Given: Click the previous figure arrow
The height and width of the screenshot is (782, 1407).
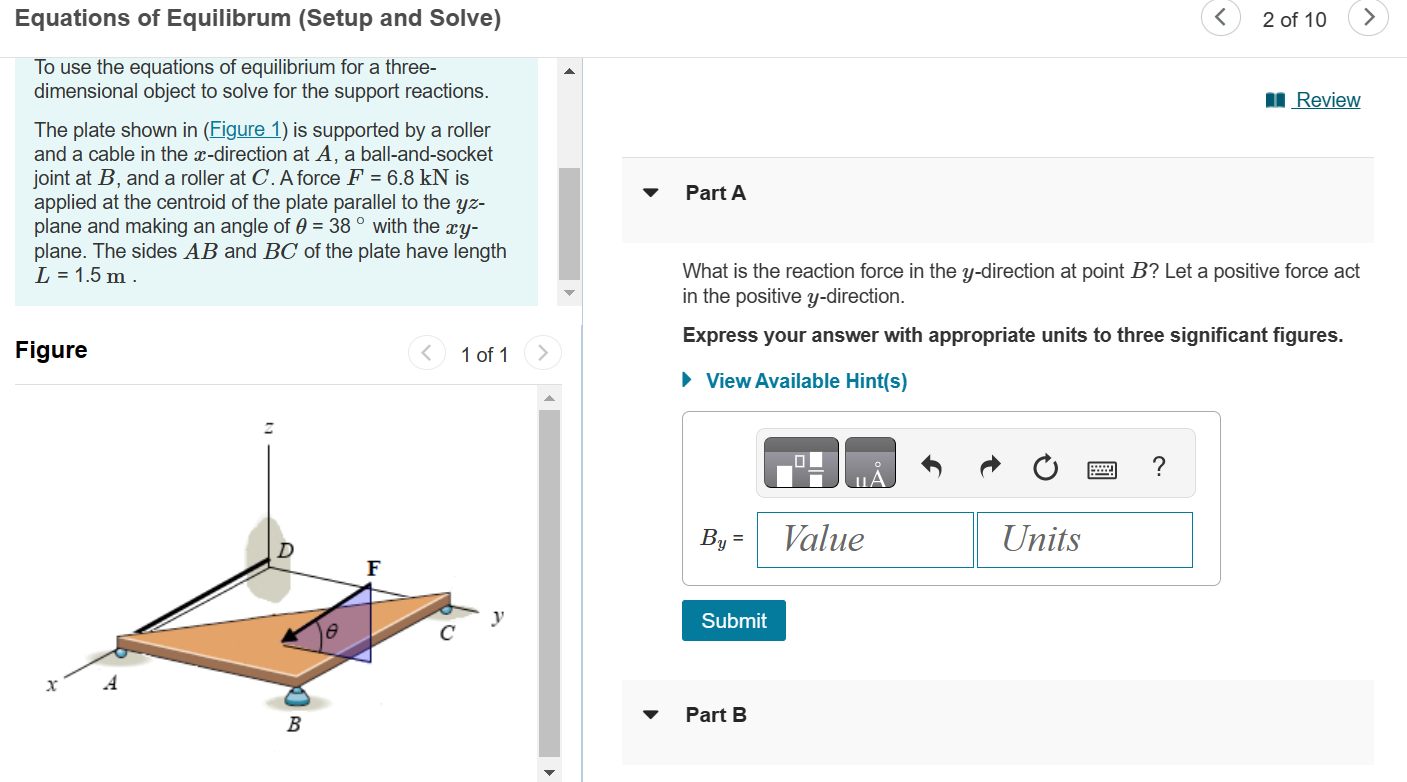Looking at the screenshot, I should point(426,353).
